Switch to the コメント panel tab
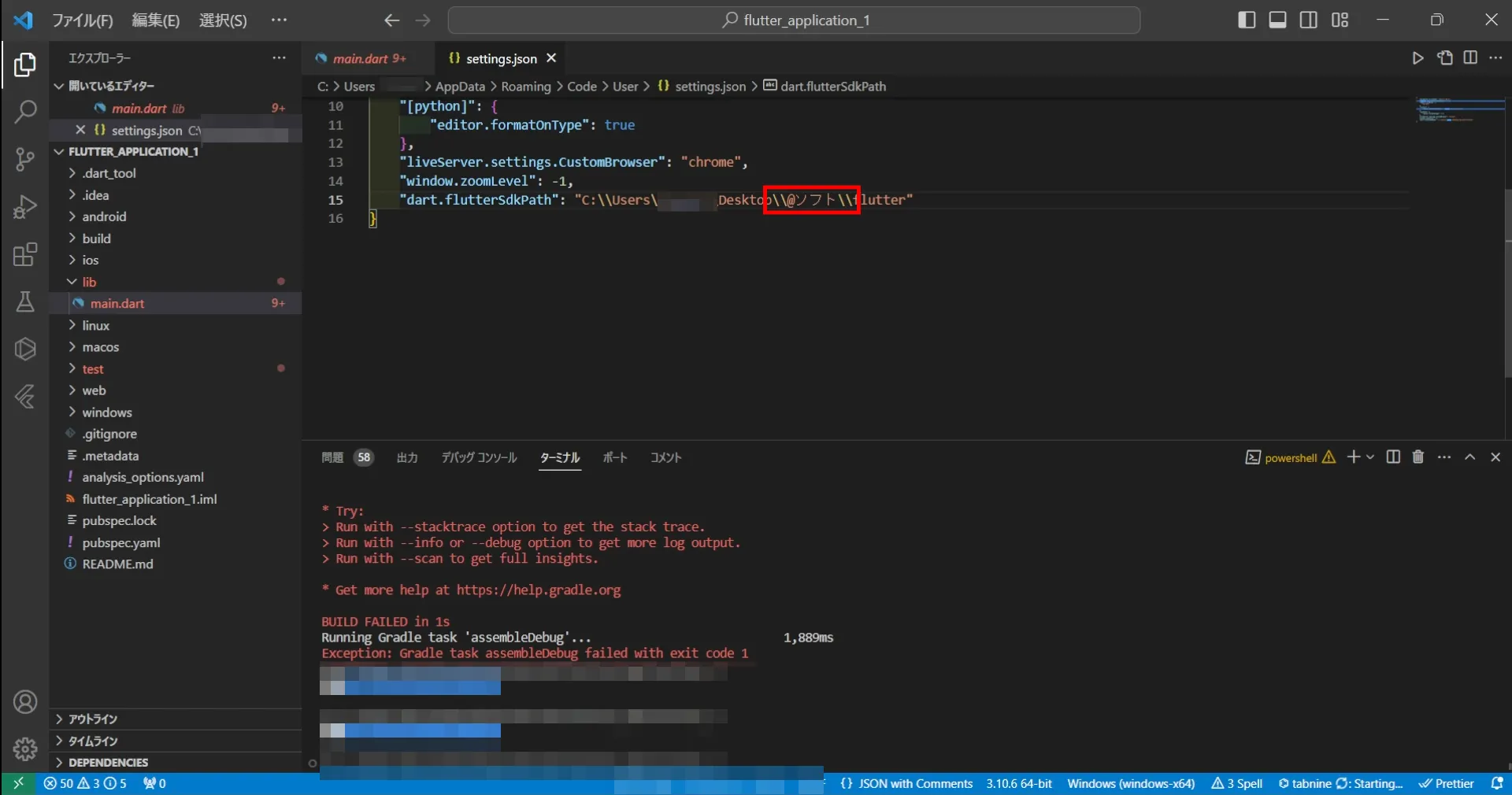This screenshot has height=795, width=1512. [x=665, y=457]
